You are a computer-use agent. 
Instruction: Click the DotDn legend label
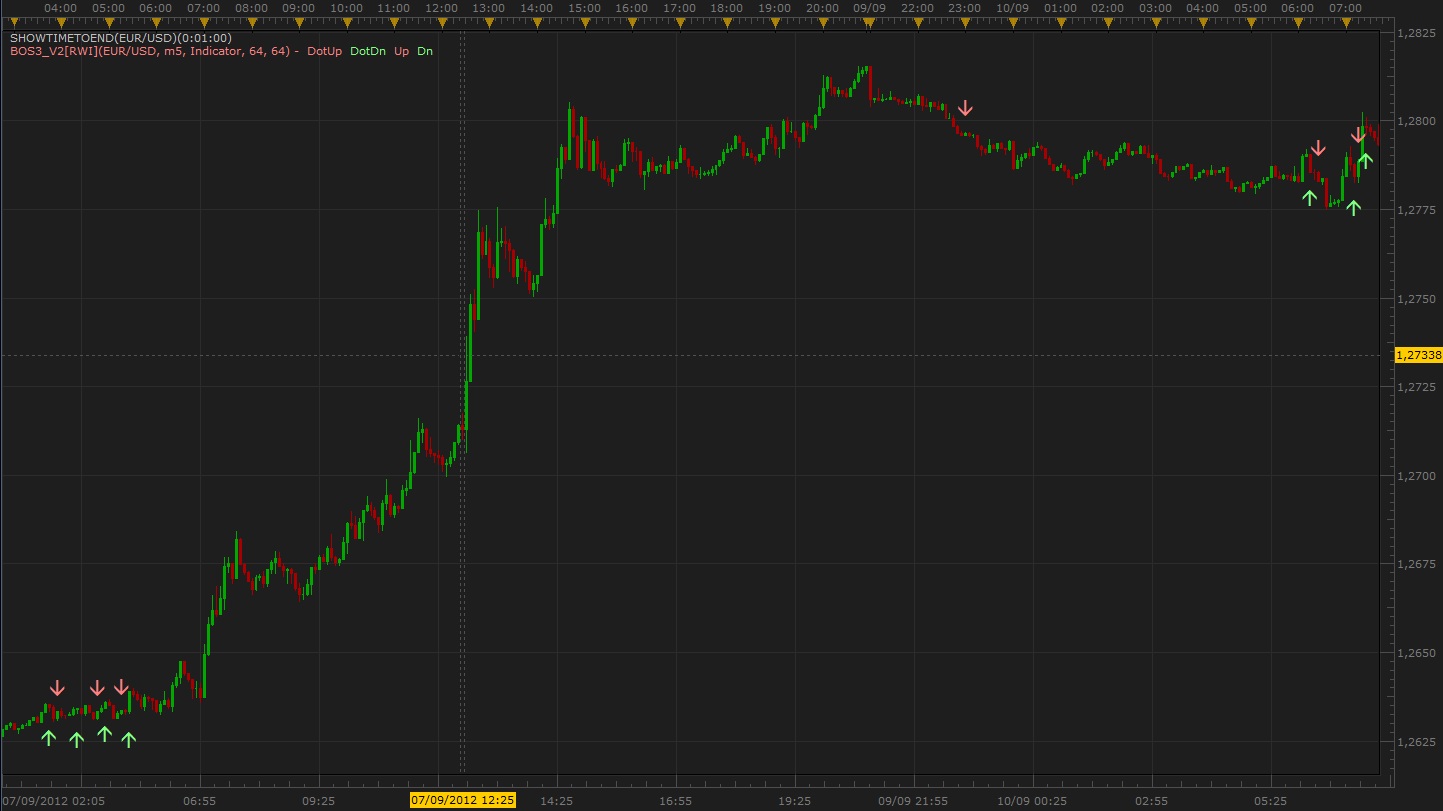(367, 51)
